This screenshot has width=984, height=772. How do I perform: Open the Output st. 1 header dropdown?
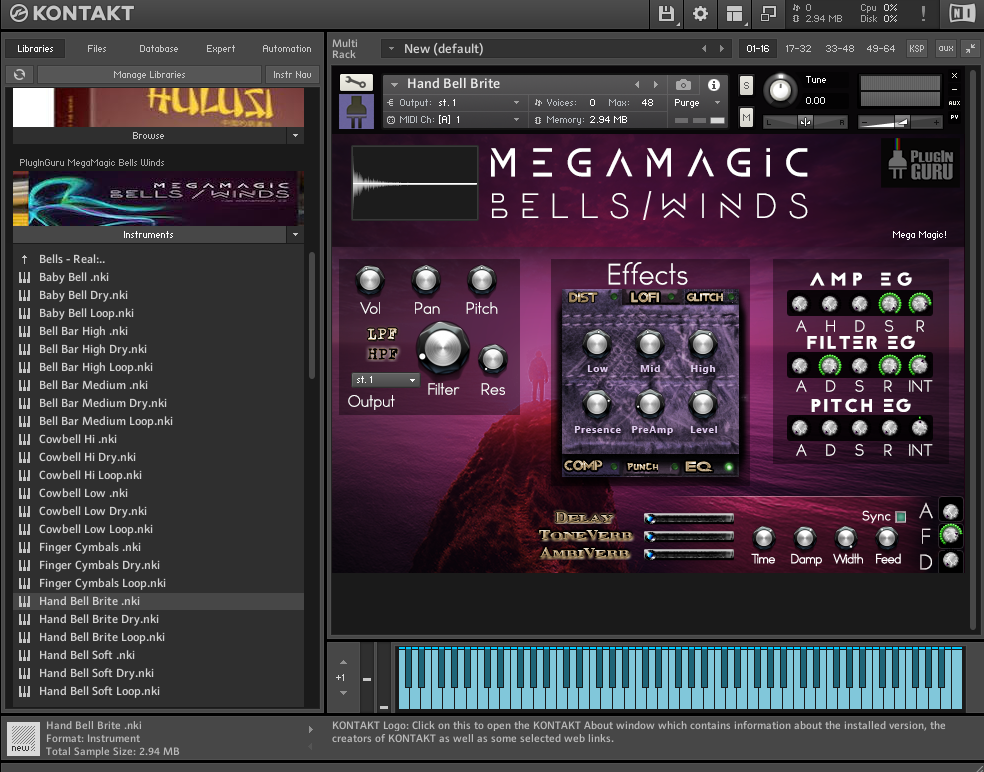(x=516, y=102)
